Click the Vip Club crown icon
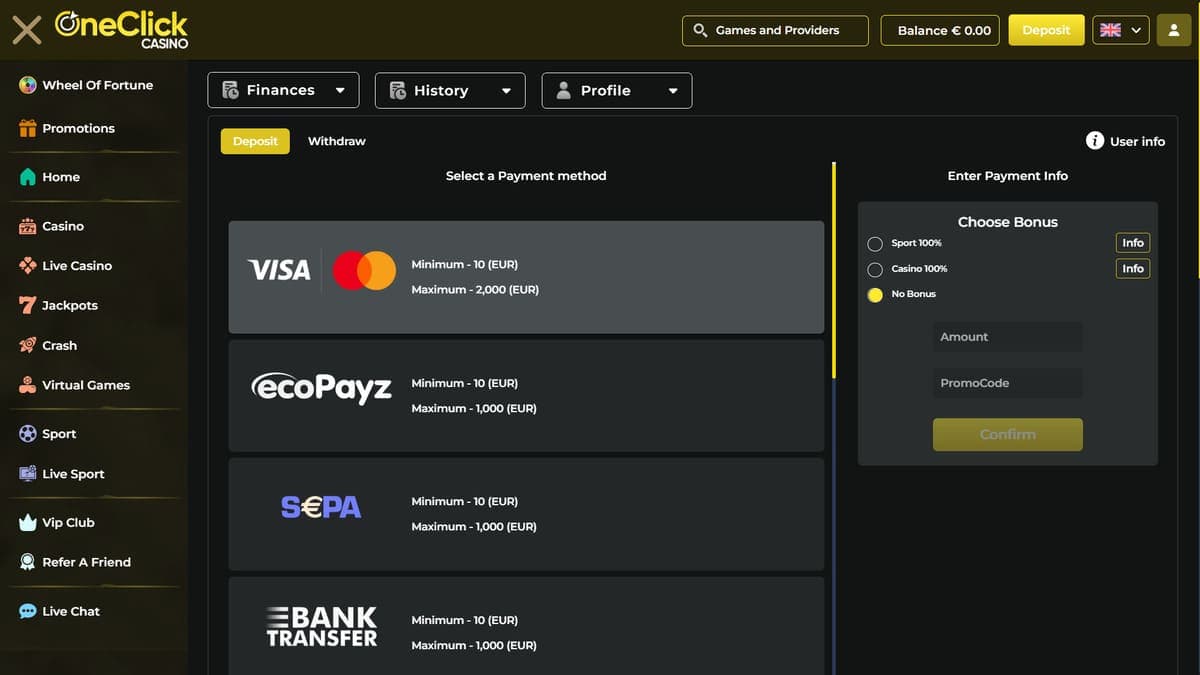 (x=28, y=522)
